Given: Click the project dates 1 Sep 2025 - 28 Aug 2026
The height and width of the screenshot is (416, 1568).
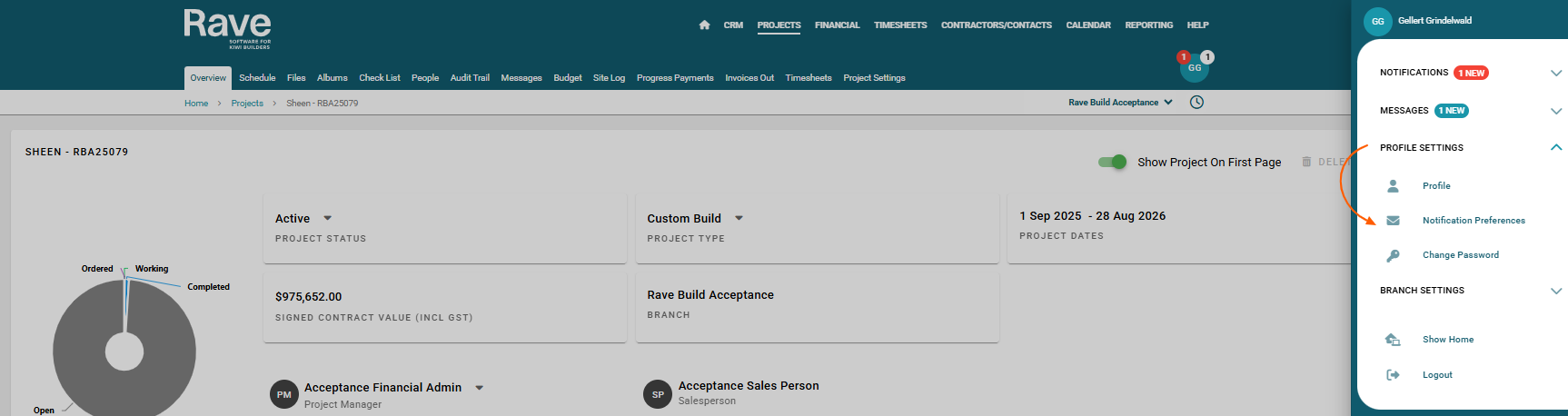Looking at the screenshot, I should coord(1092,216).
